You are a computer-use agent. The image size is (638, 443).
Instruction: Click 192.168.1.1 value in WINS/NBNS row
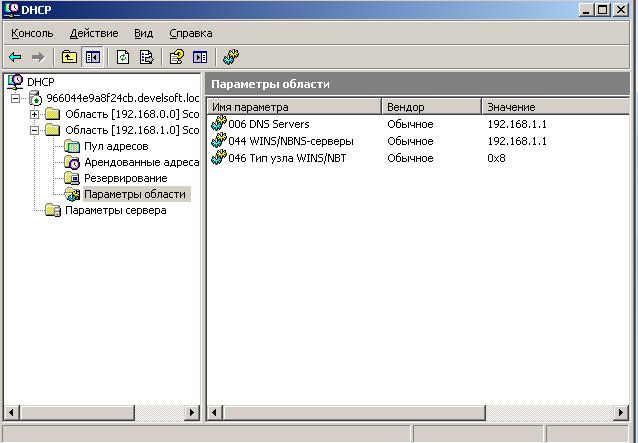(517, 141)
